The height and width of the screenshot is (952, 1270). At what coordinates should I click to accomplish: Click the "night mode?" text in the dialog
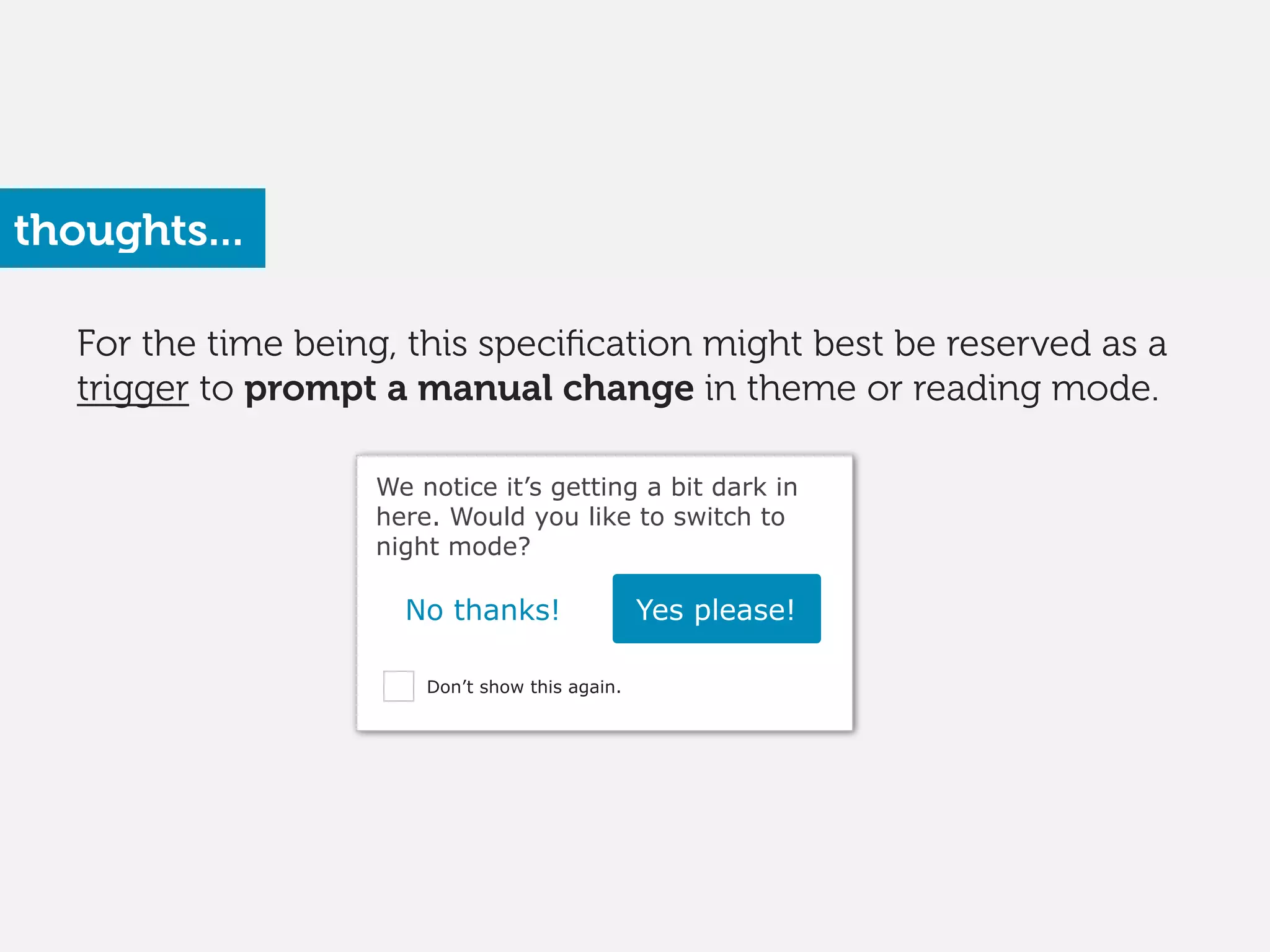coord(453,547)
